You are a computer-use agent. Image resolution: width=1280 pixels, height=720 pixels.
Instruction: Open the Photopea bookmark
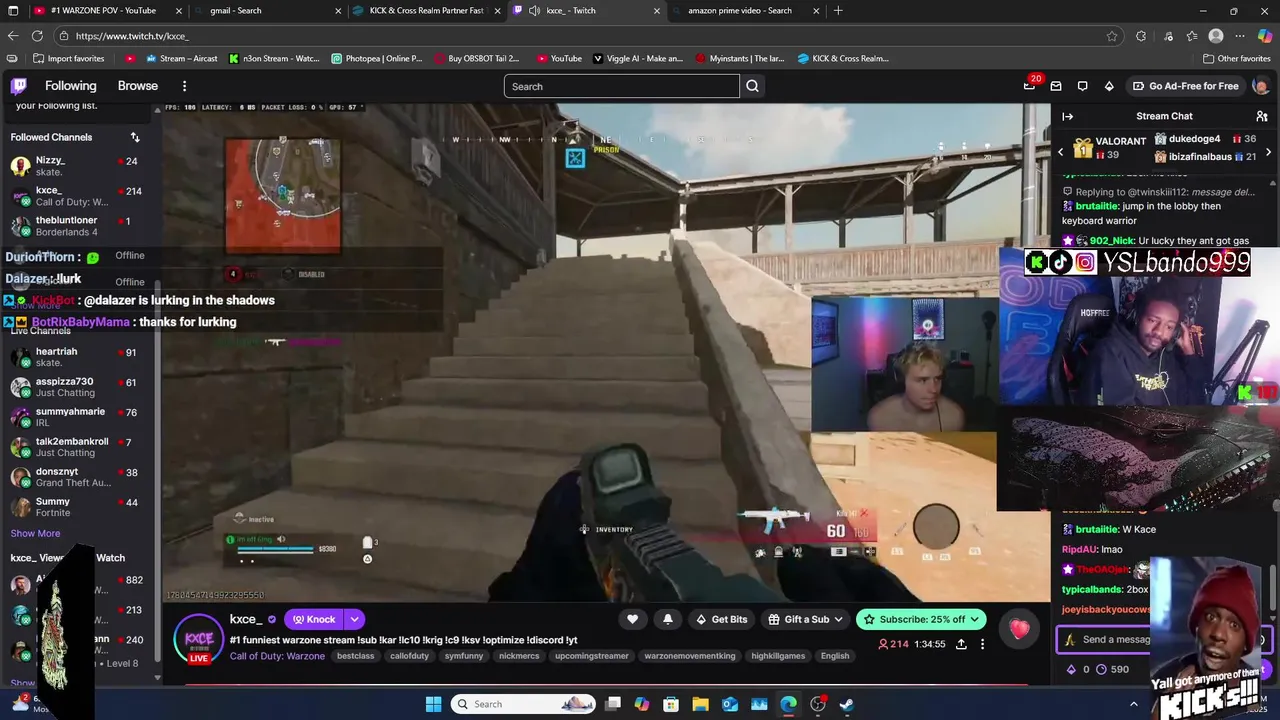click(x=377, y=58)
